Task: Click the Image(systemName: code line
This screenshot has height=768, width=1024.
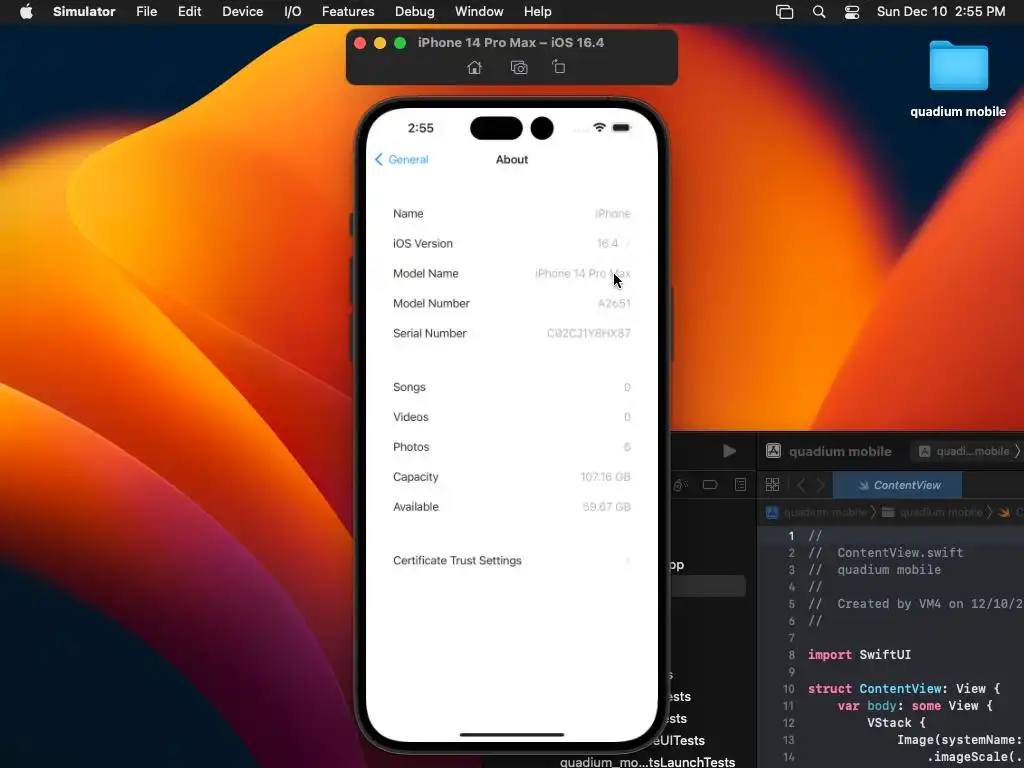Action: 960,740
